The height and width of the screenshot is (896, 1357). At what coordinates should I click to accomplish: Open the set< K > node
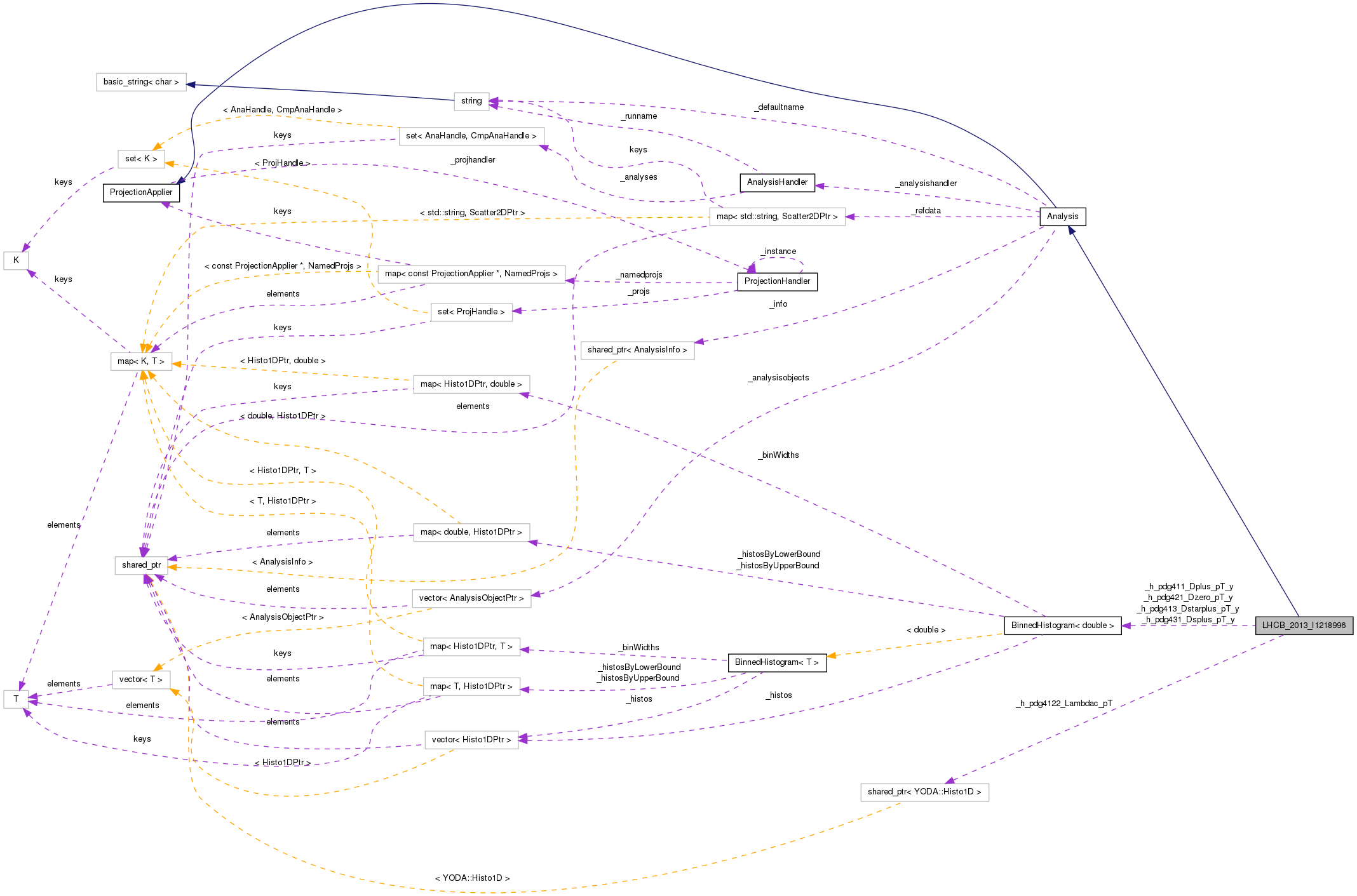141,159
